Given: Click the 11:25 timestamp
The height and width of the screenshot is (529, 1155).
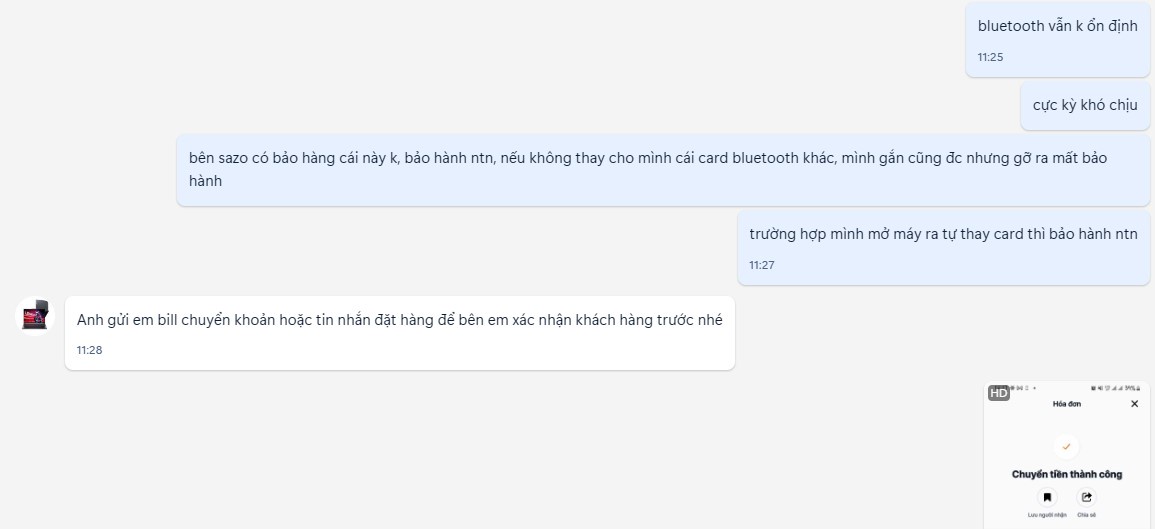Looking at the screenshot, I should [x=990, y=57].
